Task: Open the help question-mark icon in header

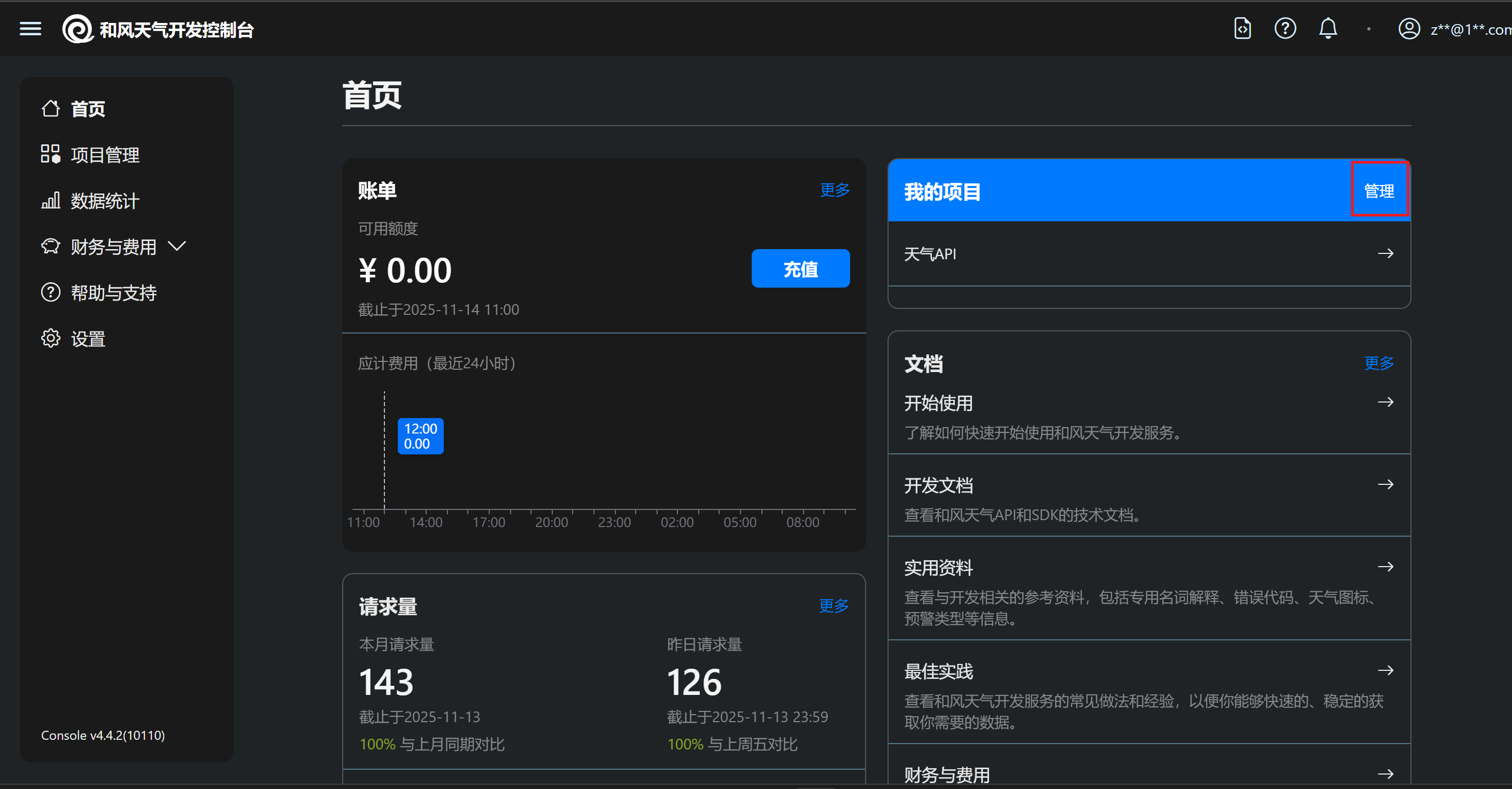Action: coord(1285,28)
